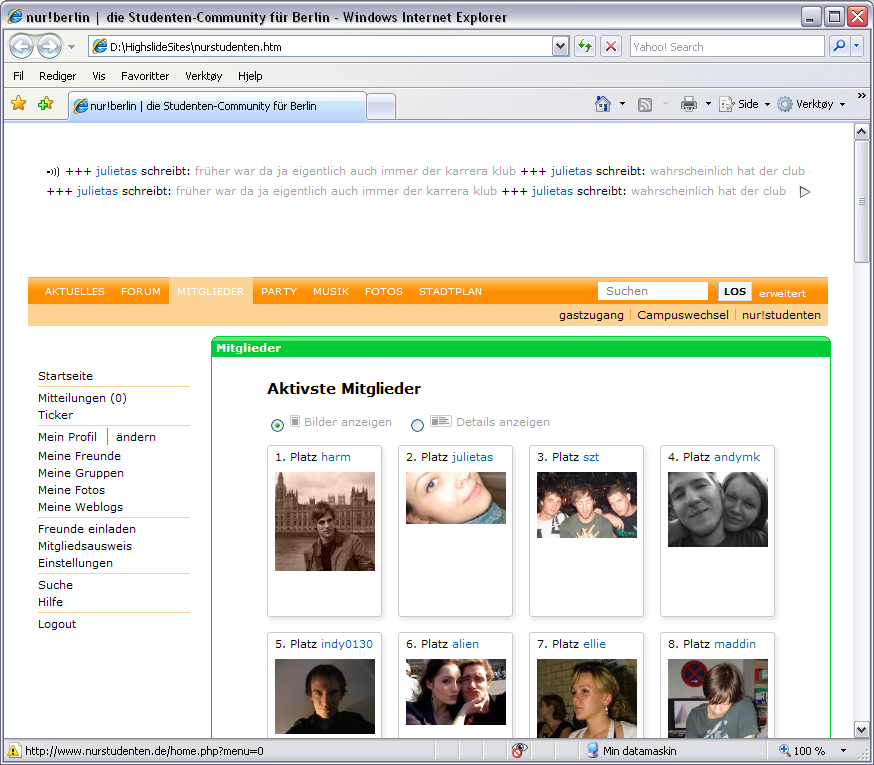Stop loading with the red X icon

click(x=611, y=46)
